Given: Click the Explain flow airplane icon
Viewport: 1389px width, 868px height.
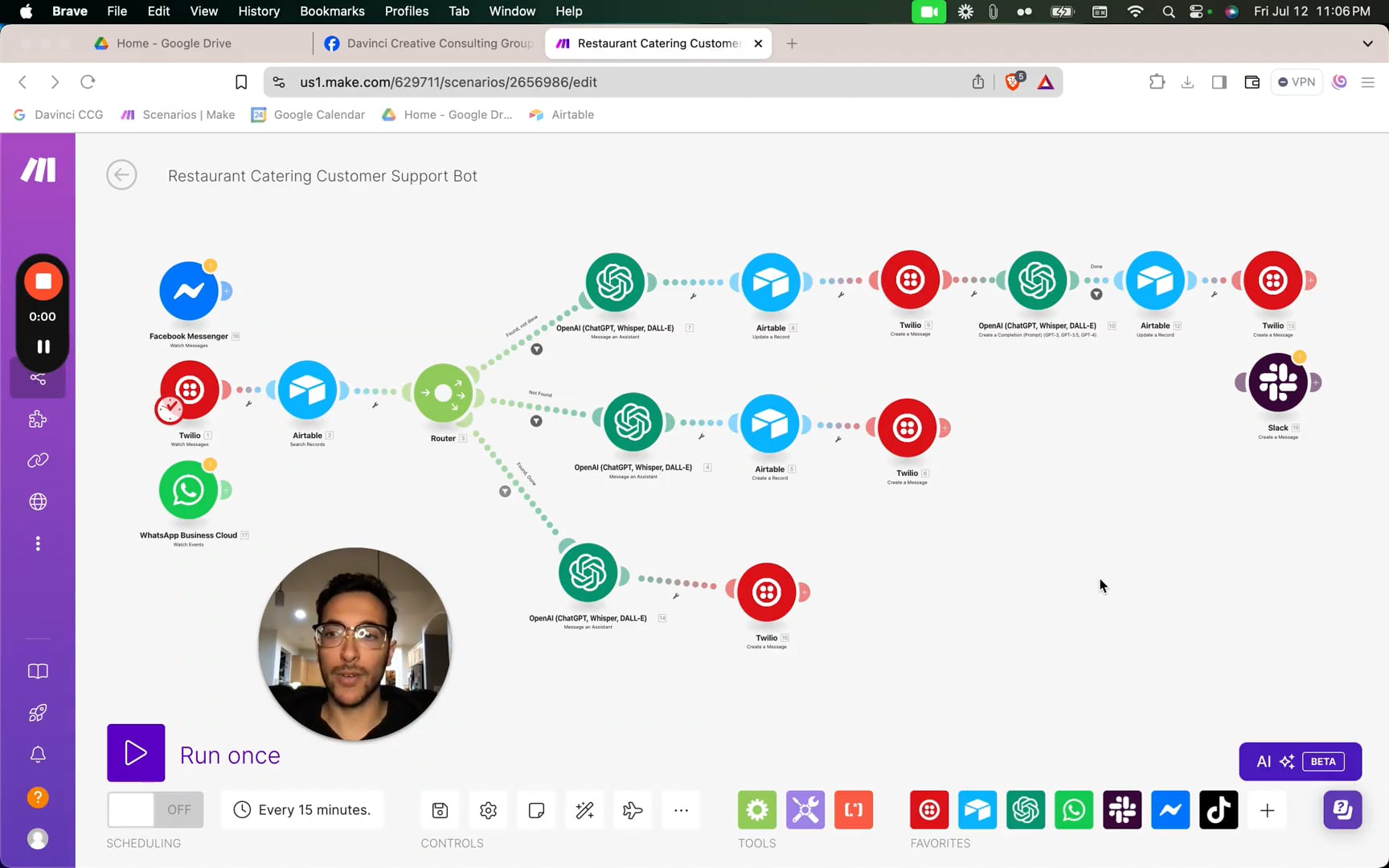Looking at the screenshot, I should point(633,810).
